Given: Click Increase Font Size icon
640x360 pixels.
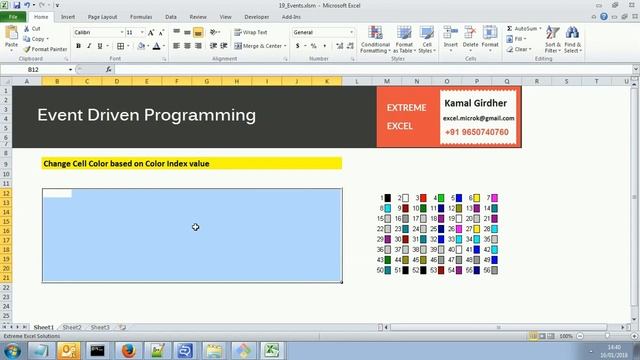Looking at the screenshot, I should coord(151,32).
